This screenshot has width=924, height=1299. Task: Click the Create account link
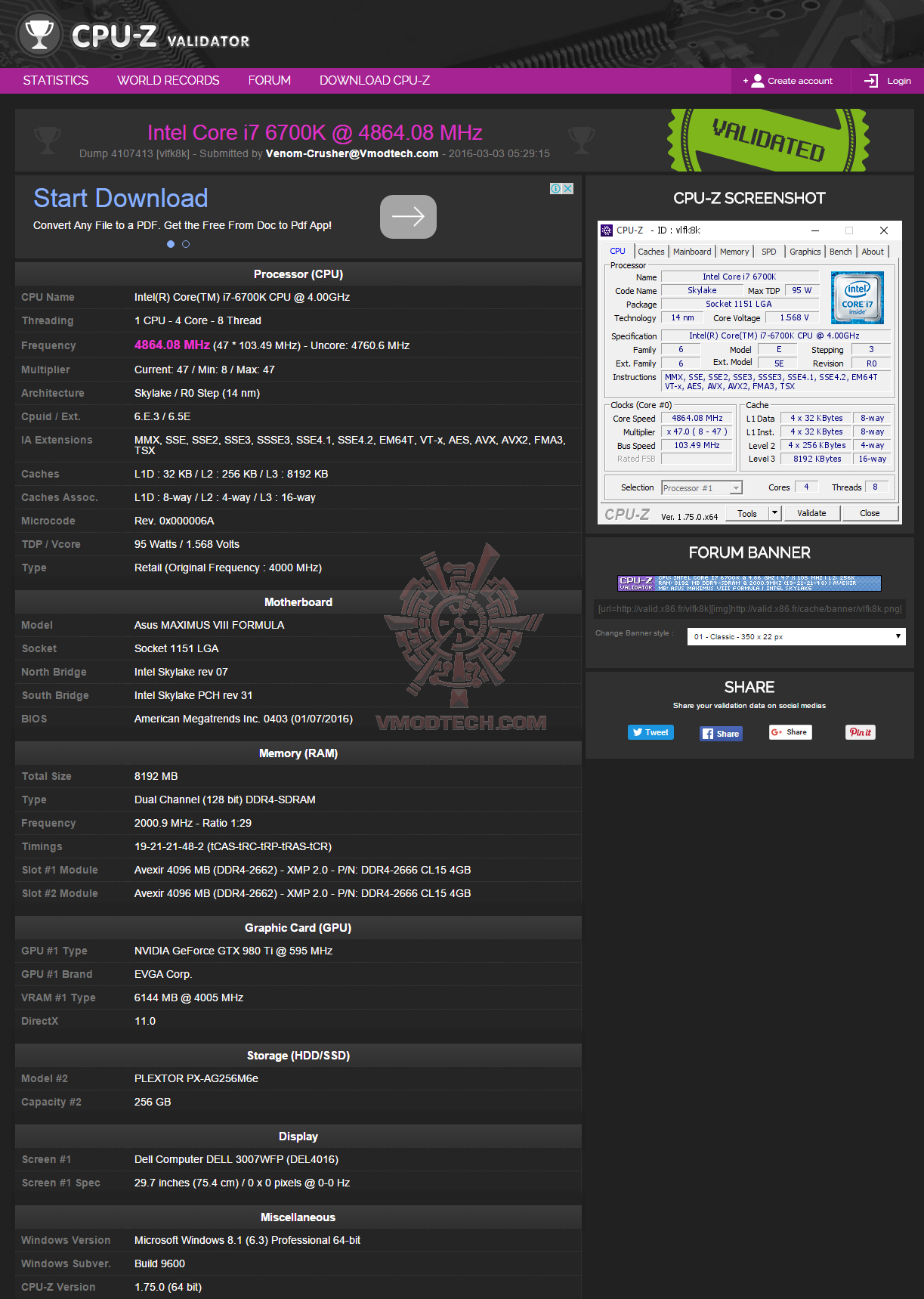click(x=800, y=81)
